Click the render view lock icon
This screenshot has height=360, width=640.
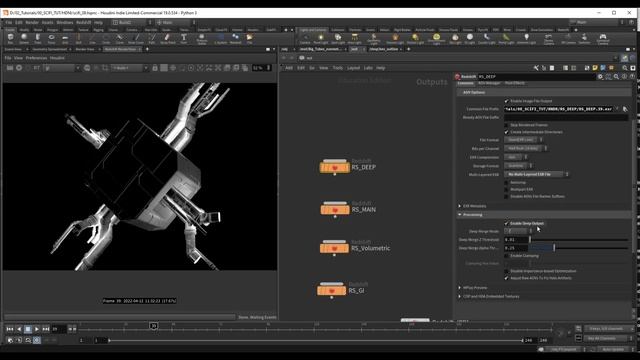click(155, 68)
